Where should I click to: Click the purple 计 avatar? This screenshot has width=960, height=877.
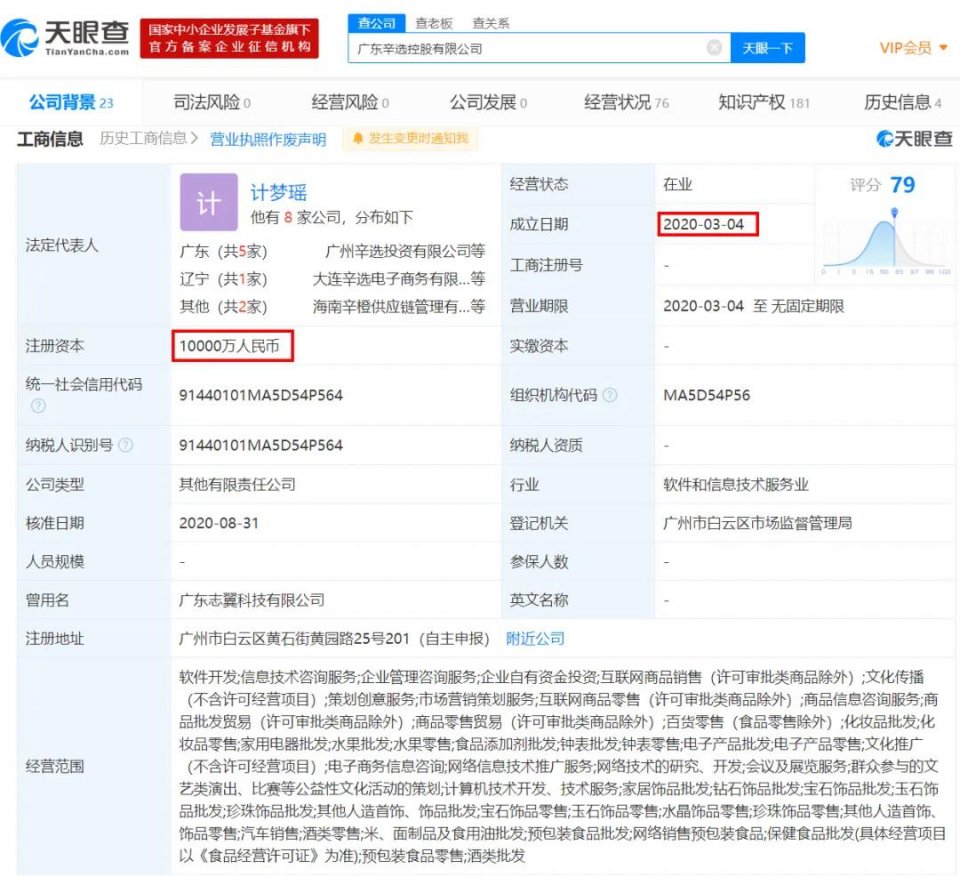click(209, 201)
